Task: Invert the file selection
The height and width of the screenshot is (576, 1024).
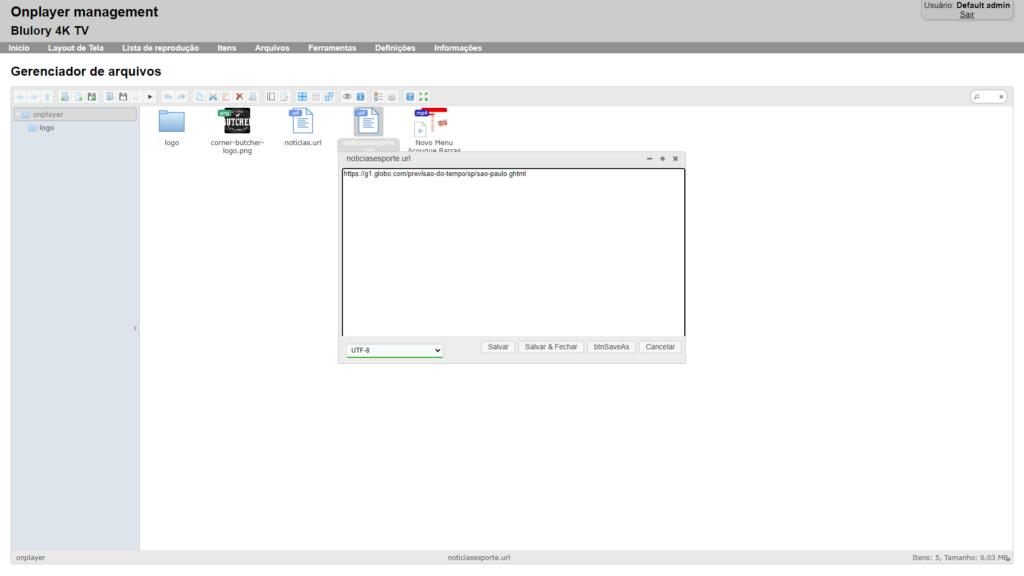Action: 329,97
